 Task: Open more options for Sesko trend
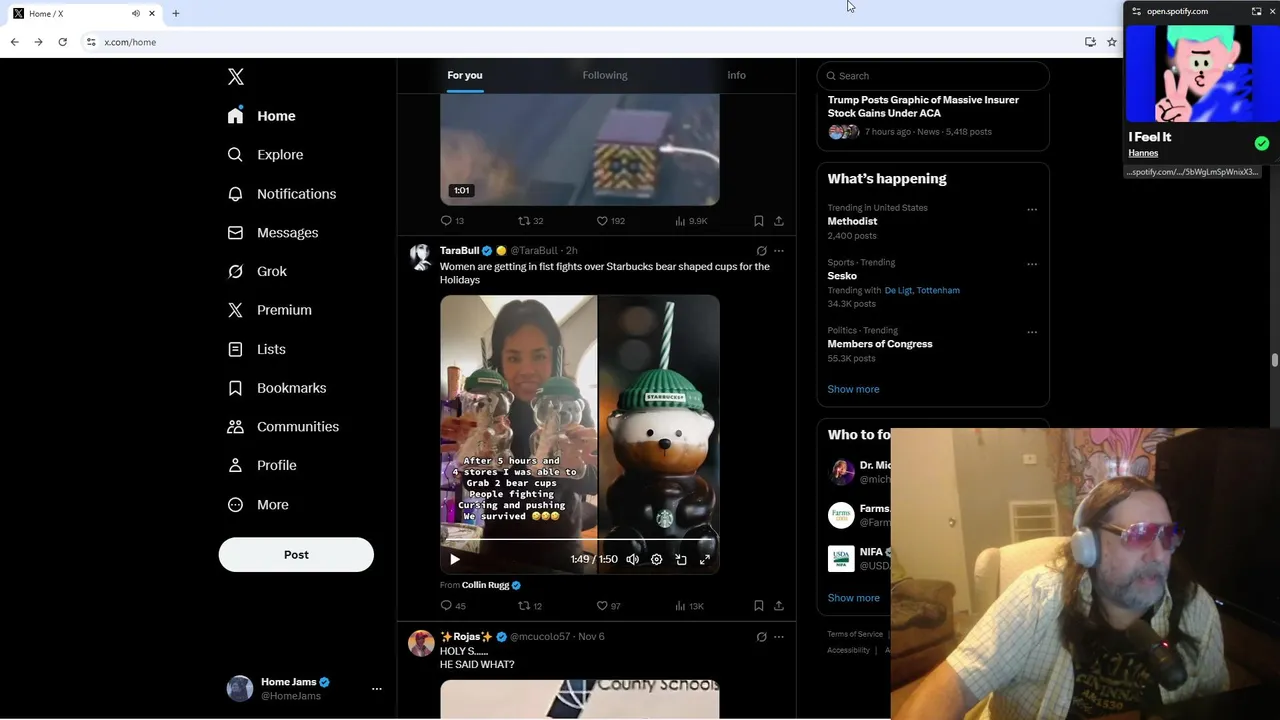1032,264
